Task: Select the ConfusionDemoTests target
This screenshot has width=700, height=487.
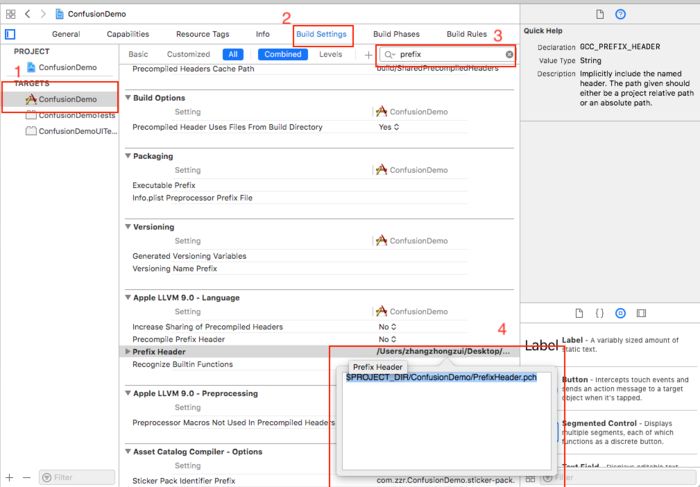Action: [70, 115]
